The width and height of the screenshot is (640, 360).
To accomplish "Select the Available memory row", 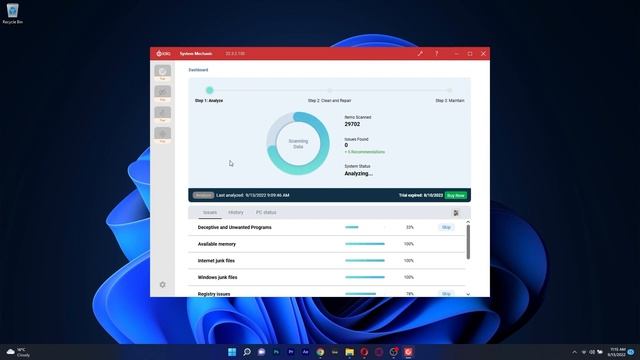I will 327,244.
